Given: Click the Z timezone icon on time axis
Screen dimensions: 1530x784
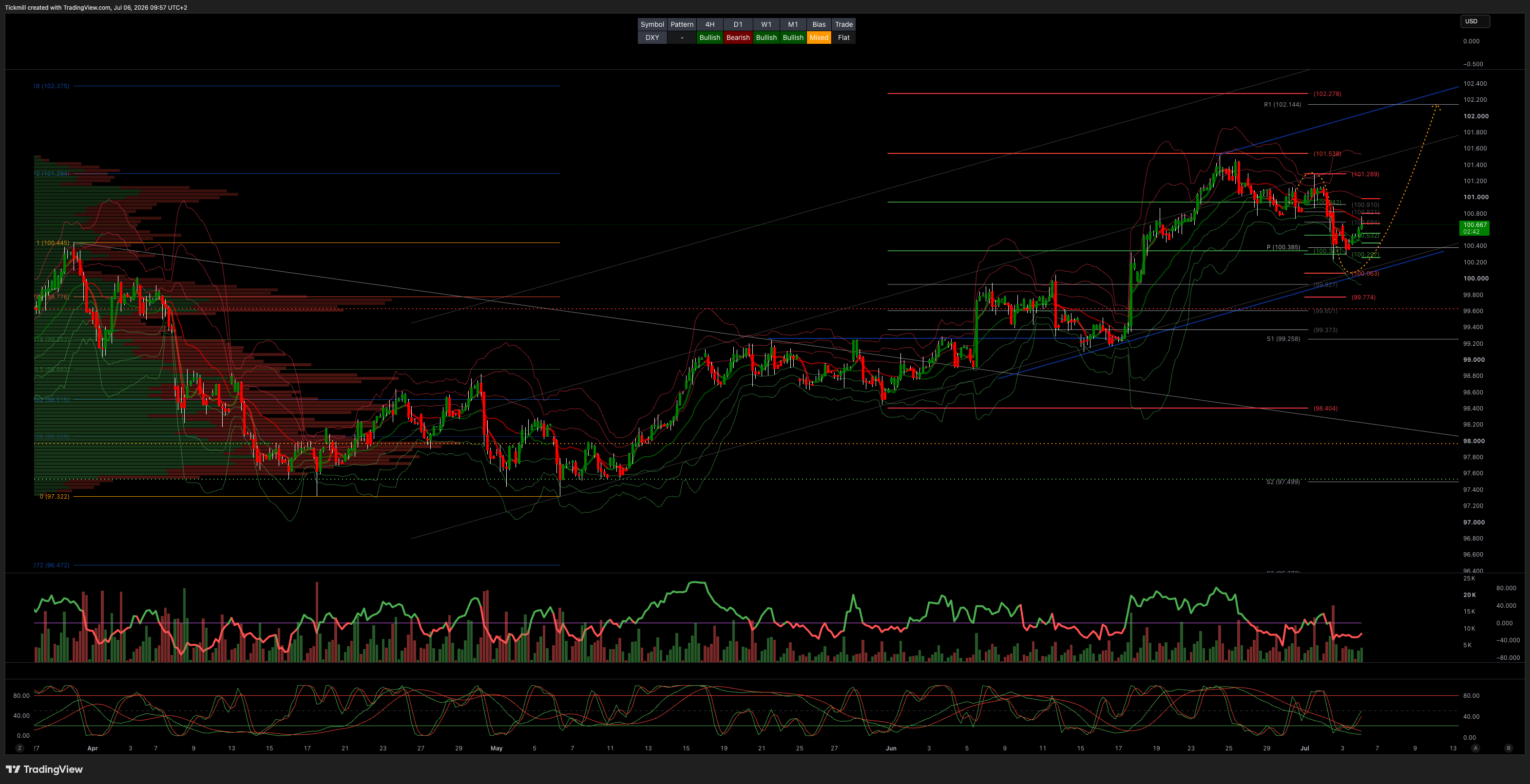Looking at the screenshot, I should [19, 748].
